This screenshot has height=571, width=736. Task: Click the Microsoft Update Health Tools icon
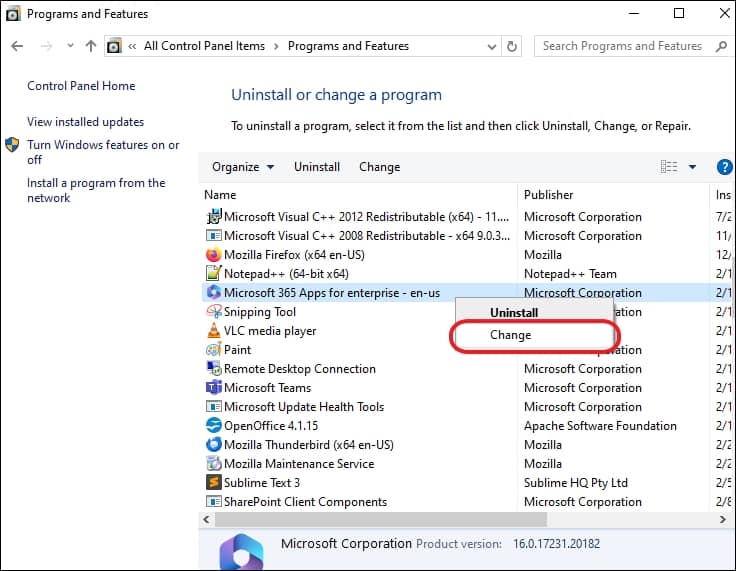[x=214, y=406]
